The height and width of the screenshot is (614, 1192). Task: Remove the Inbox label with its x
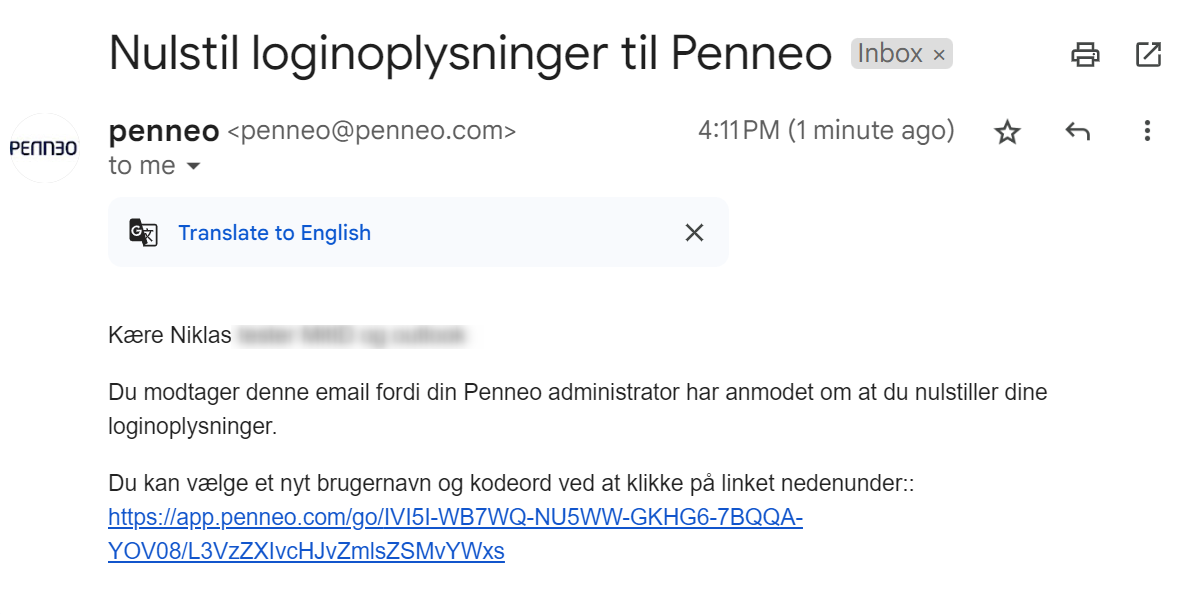click(939, 55)
